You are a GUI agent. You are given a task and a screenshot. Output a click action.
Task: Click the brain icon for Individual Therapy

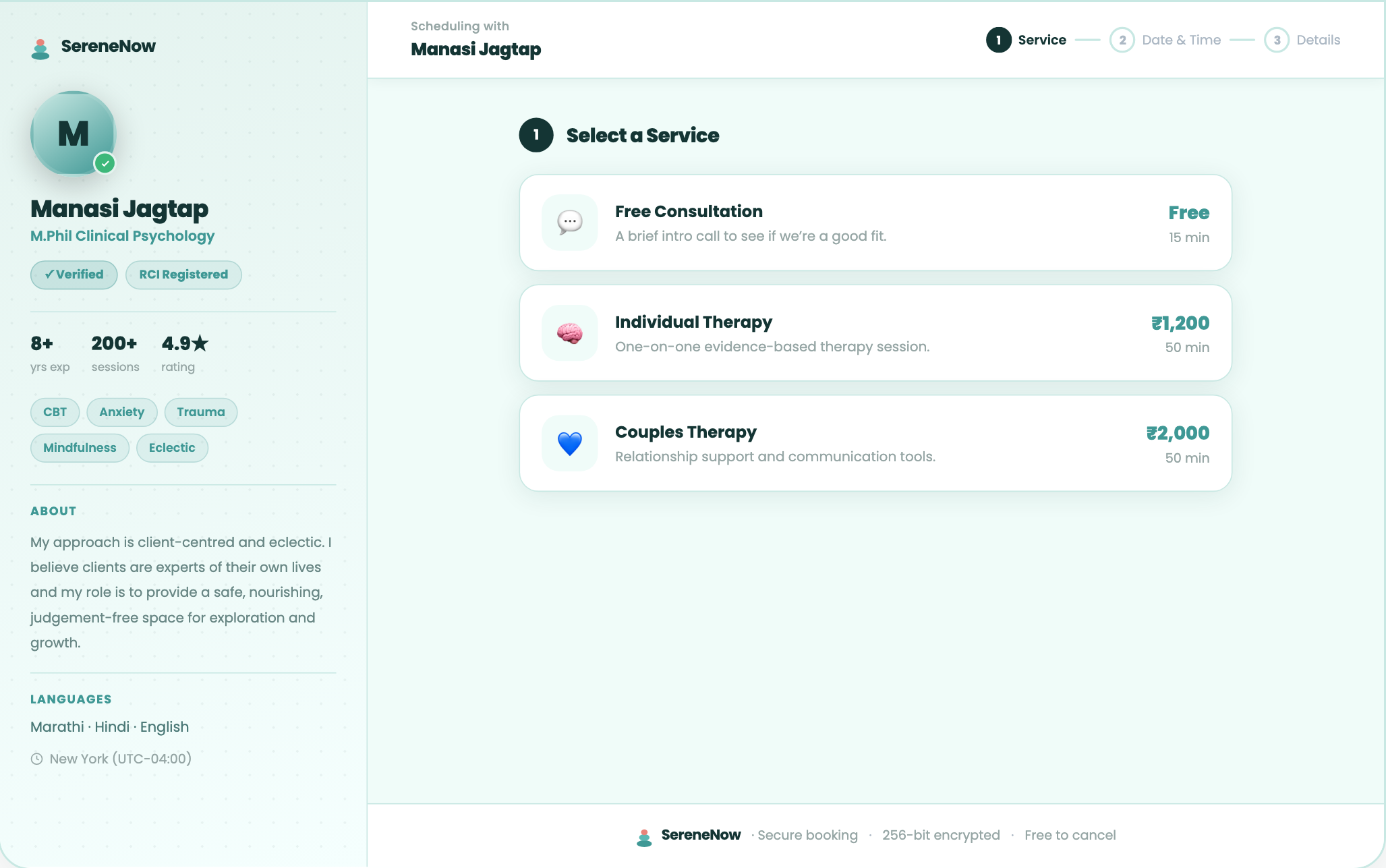(x=570, y=333)
